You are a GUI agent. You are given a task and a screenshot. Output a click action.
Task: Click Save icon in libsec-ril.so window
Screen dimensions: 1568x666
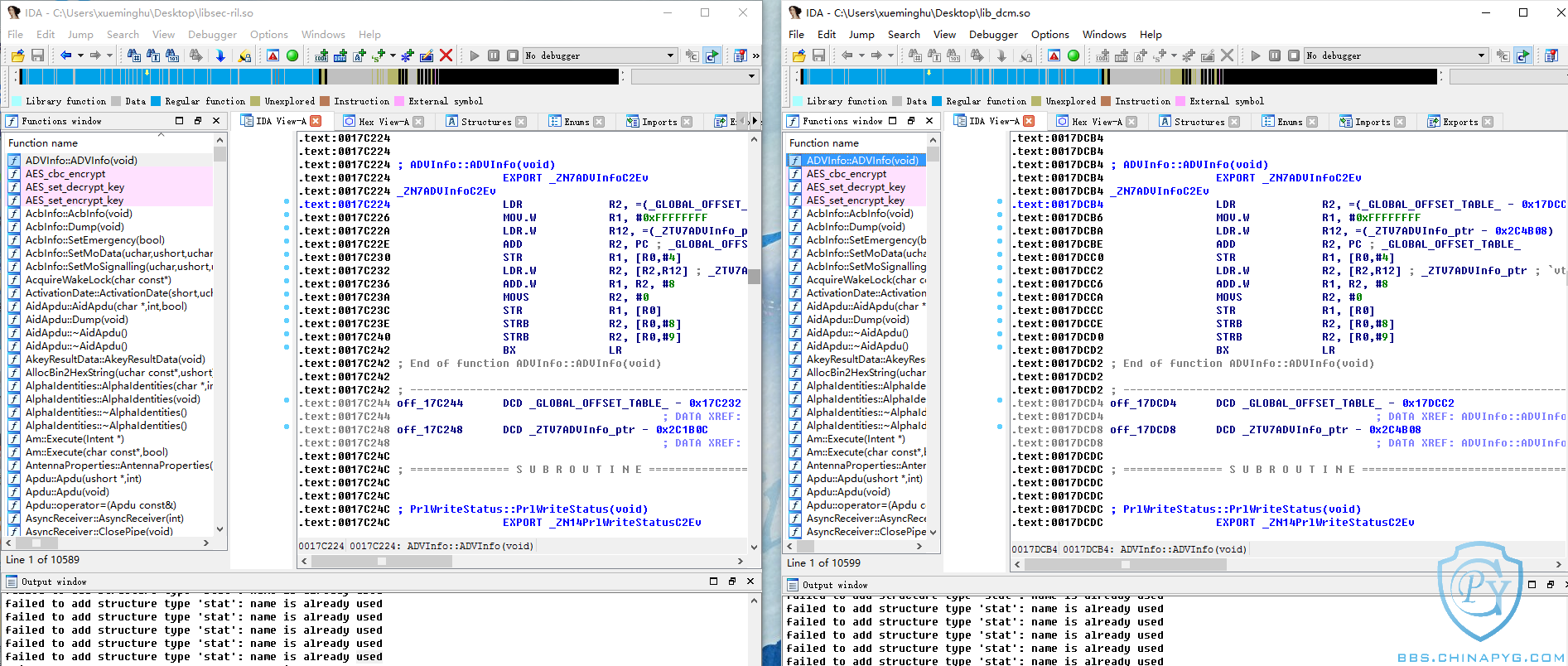click(x=37, y=55)
